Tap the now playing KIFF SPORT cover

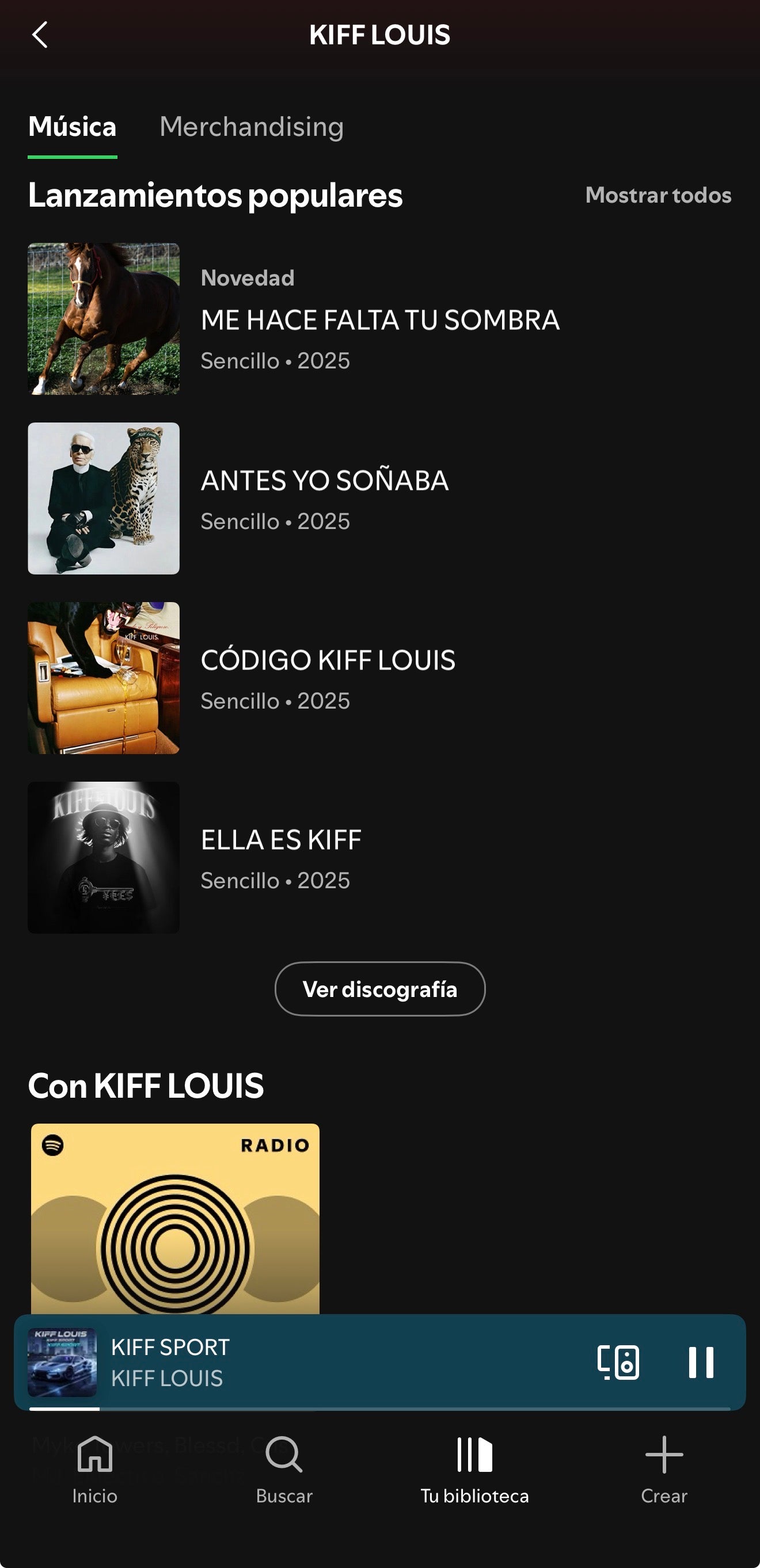coord(62,1362)
